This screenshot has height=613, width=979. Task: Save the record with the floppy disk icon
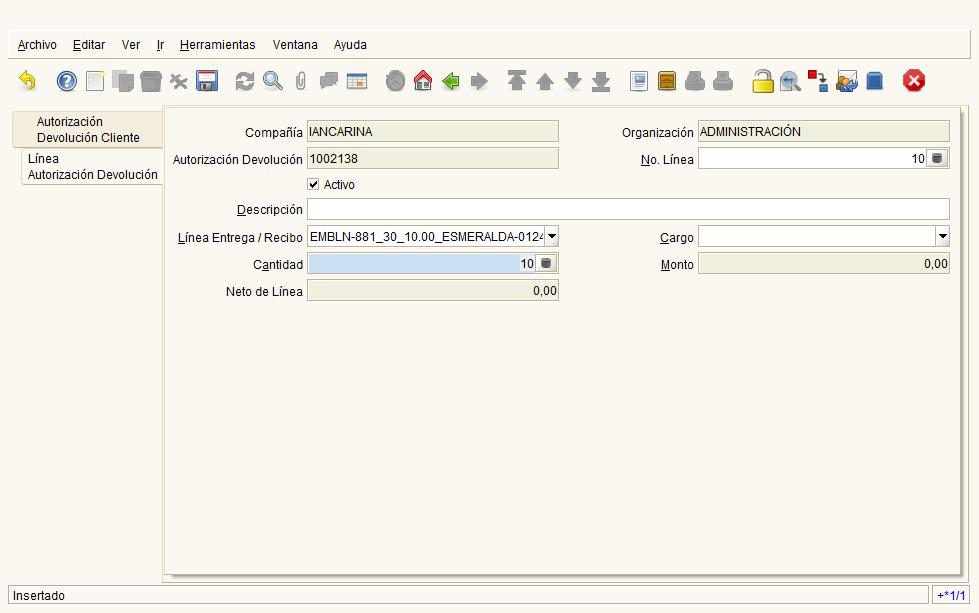pos(207,82)
